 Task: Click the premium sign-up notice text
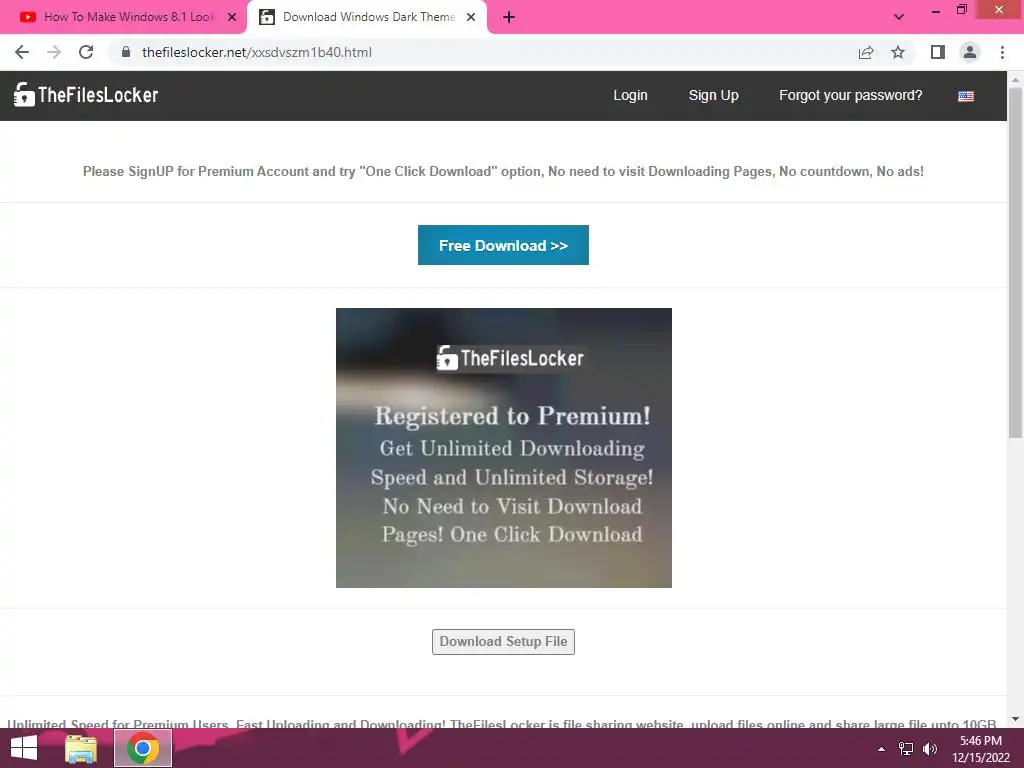pyautogui.click(x=503, y=172)
